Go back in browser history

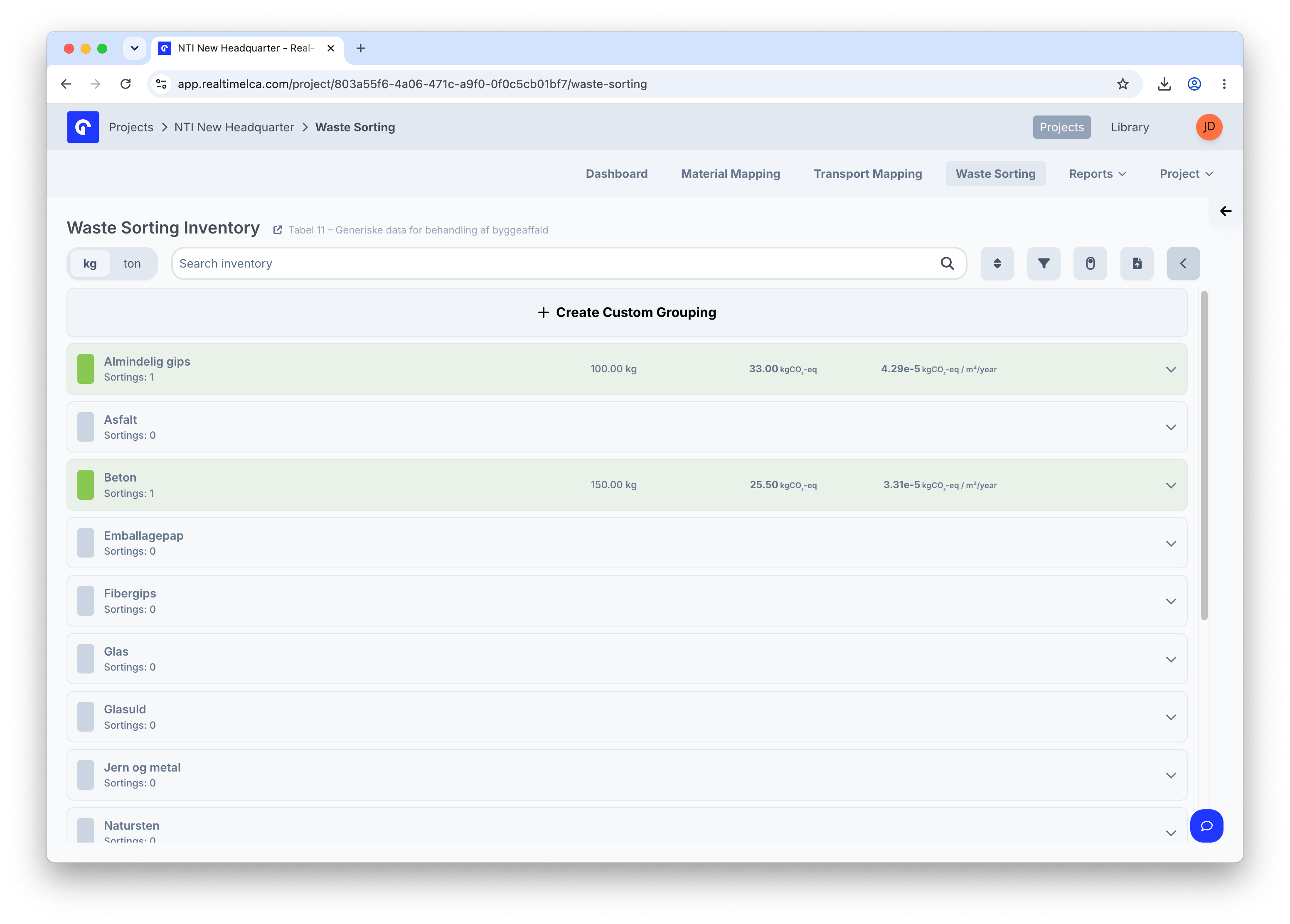click(x=66, y=84)
